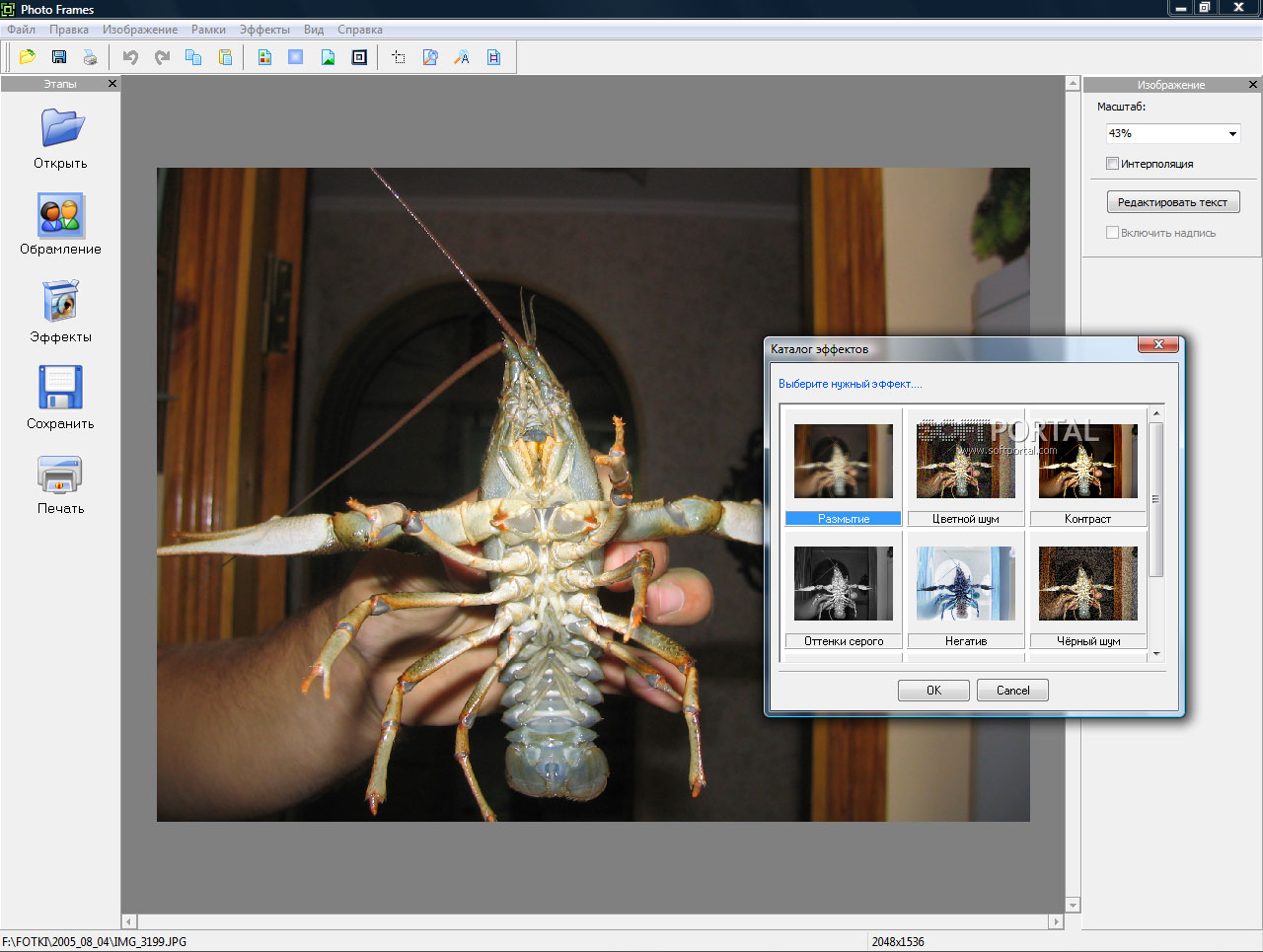The width and height of the screenshot is (1263, 952).
Task: Select the crop selection tool icon
Action: coord(399,57)
